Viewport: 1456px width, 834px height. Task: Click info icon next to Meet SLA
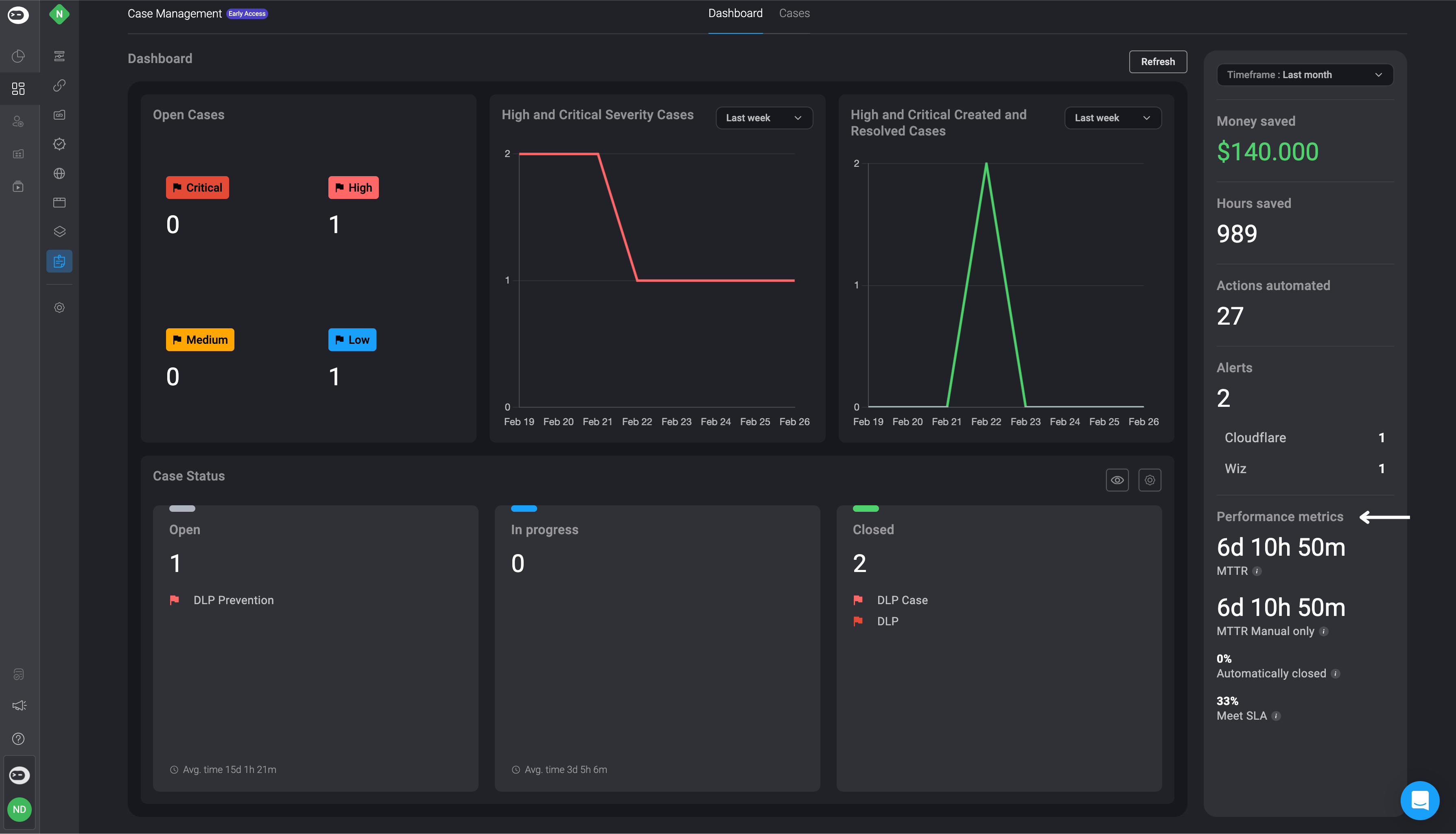tap(1276, 716)
